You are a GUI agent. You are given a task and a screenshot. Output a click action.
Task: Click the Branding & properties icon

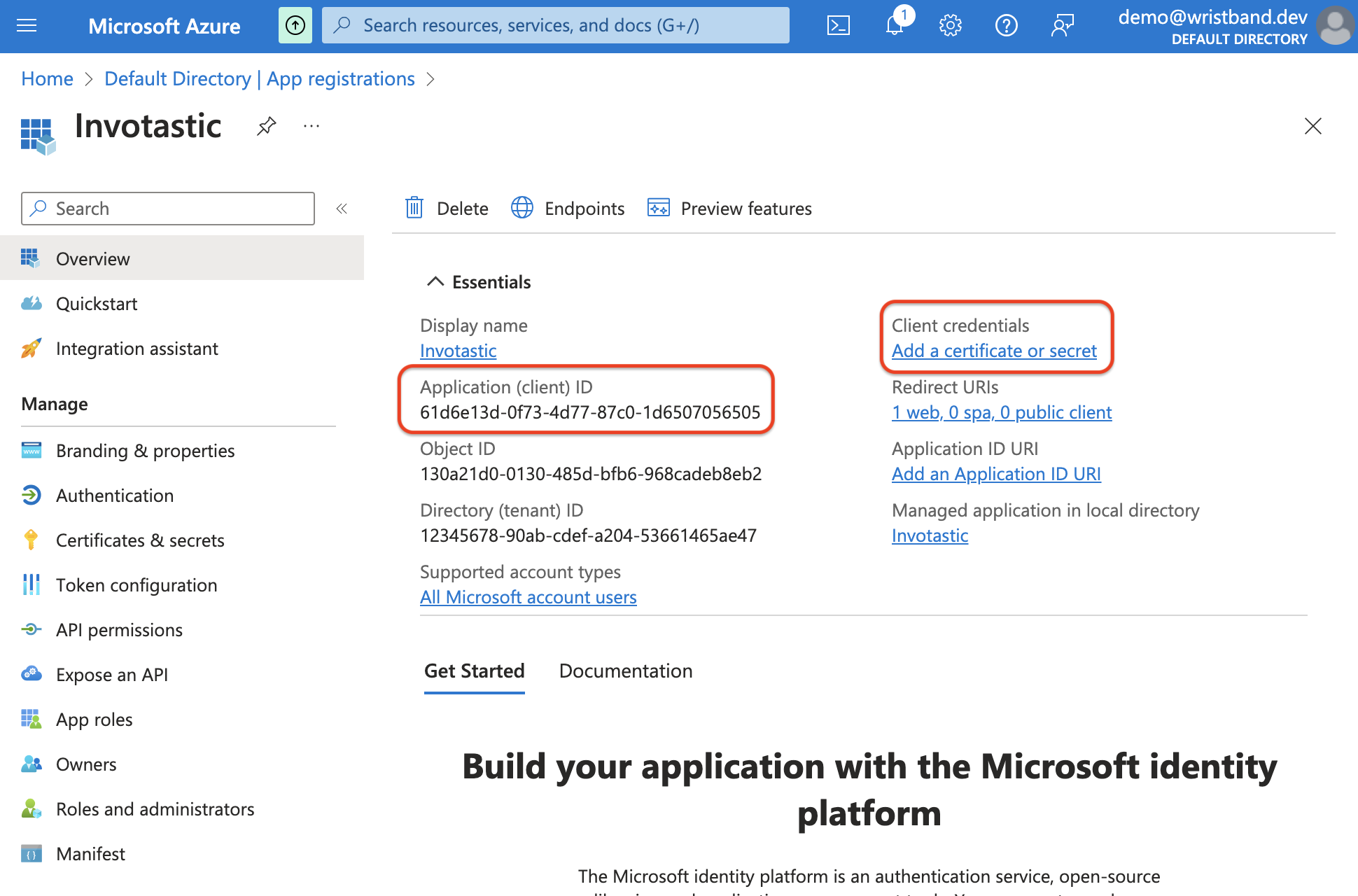pos(31,450)
